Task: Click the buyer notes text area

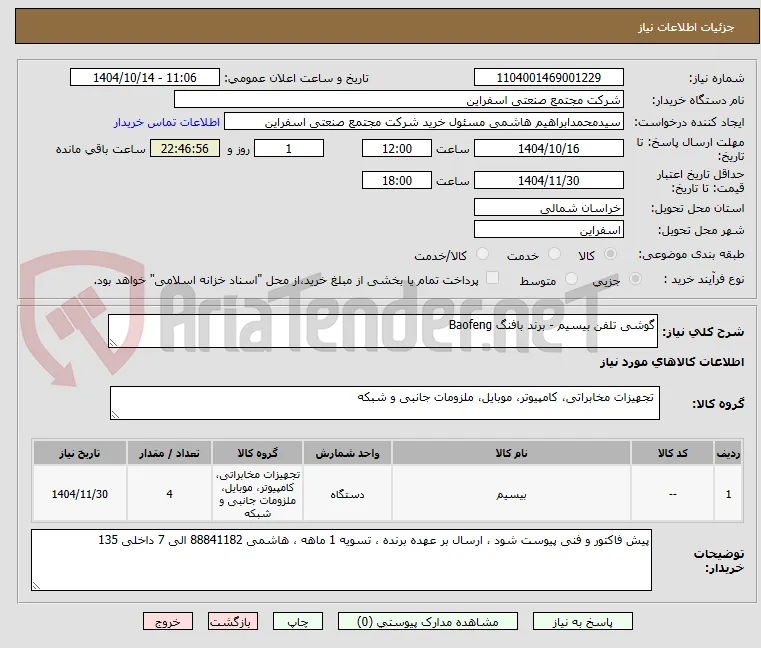Action: pos(341,560)
